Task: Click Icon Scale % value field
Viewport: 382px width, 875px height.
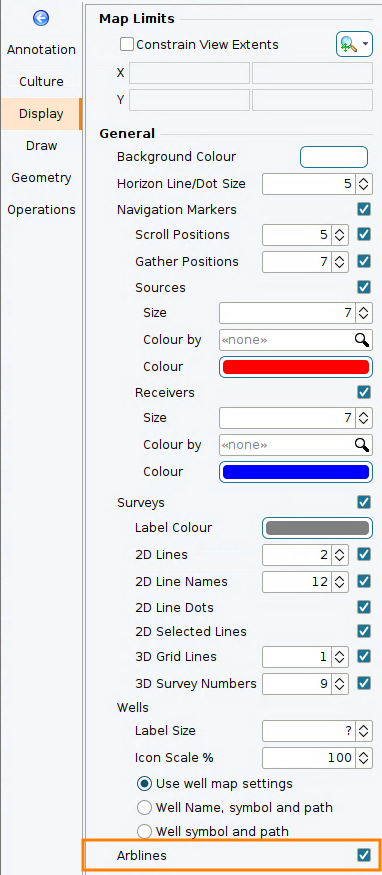Action: pyautogui.click(x=309, y=758)
